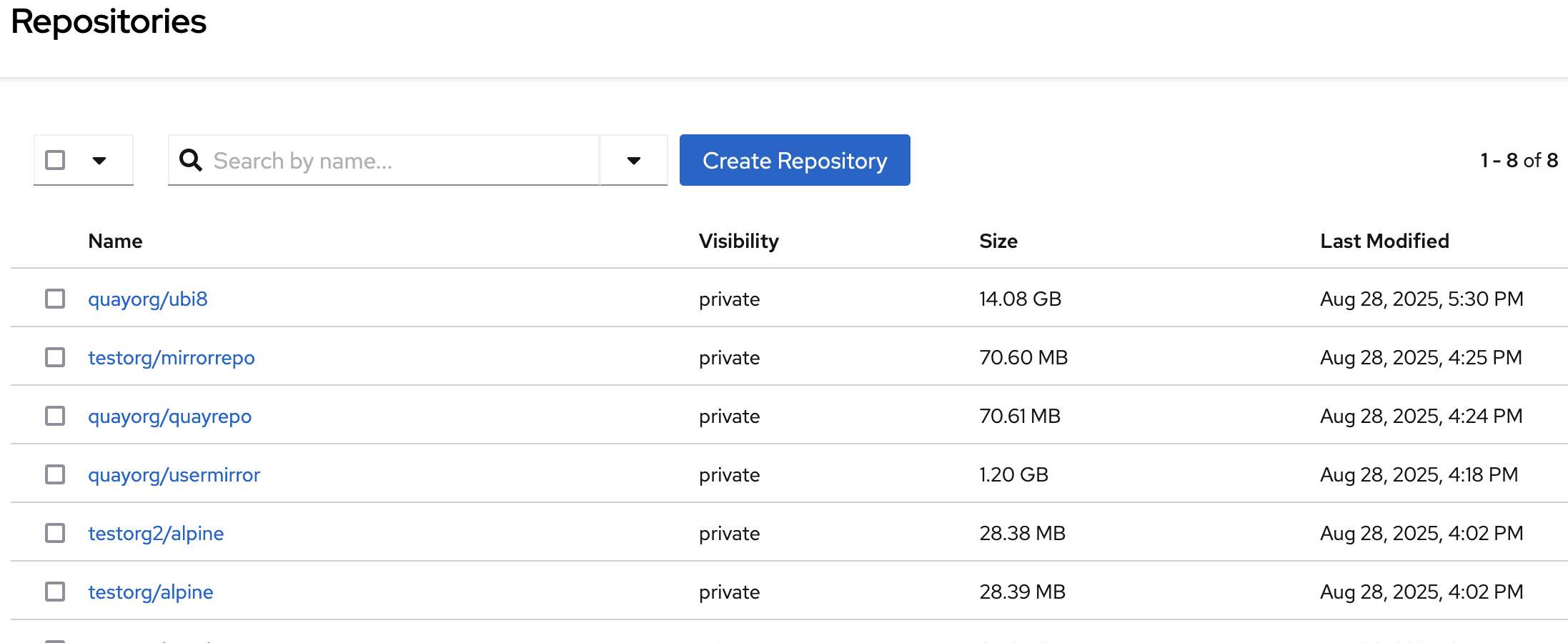Click the Size column header
The image size is (1568, 643).
point(998,241)
